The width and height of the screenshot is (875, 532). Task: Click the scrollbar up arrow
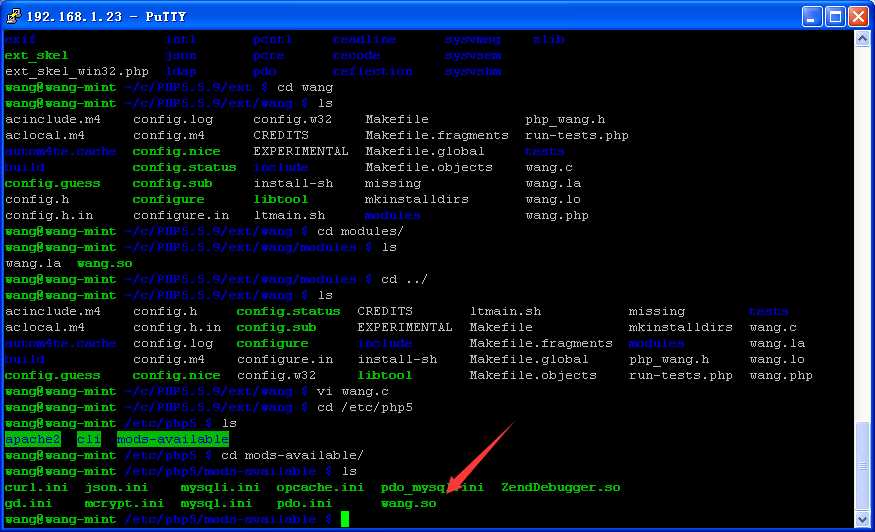click(x=862, y=39)
